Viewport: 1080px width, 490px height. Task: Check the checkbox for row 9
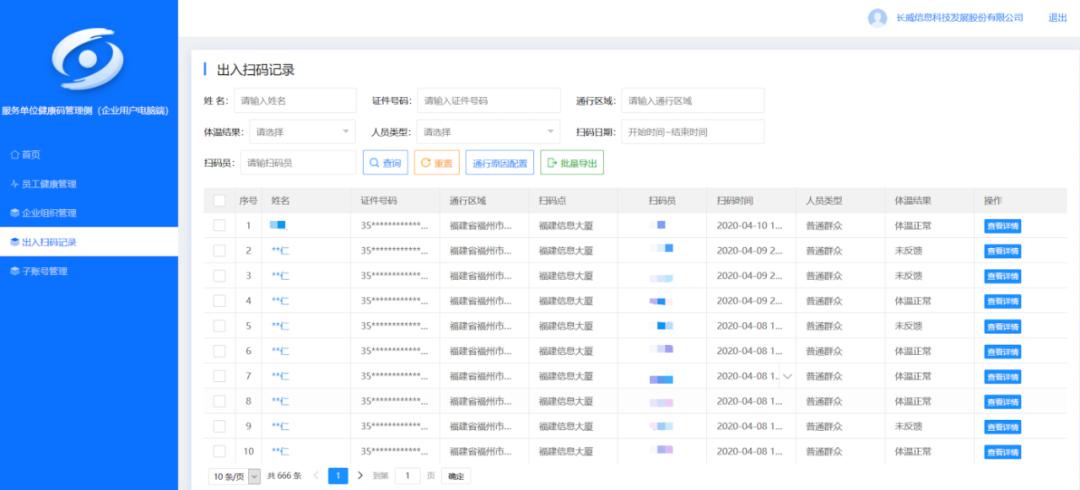(219, 427)
